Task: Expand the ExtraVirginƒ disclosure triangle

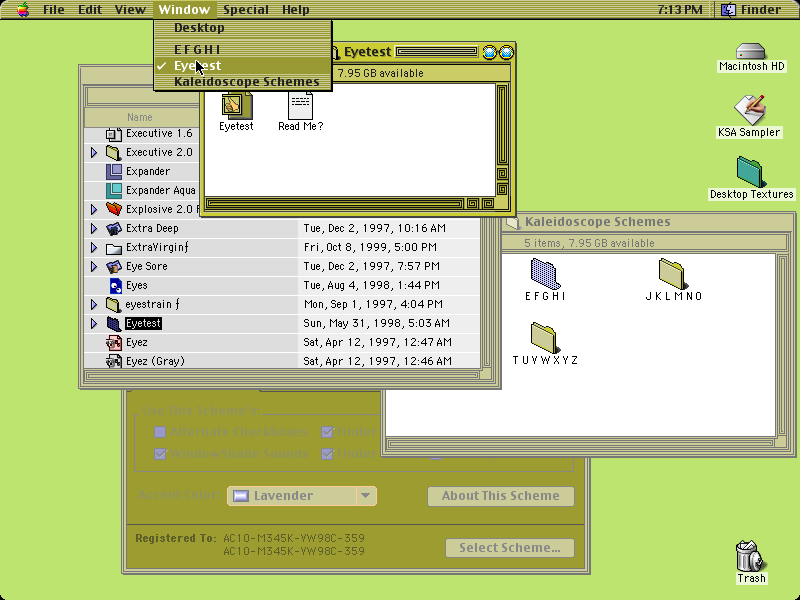Action: pos(94,247)
